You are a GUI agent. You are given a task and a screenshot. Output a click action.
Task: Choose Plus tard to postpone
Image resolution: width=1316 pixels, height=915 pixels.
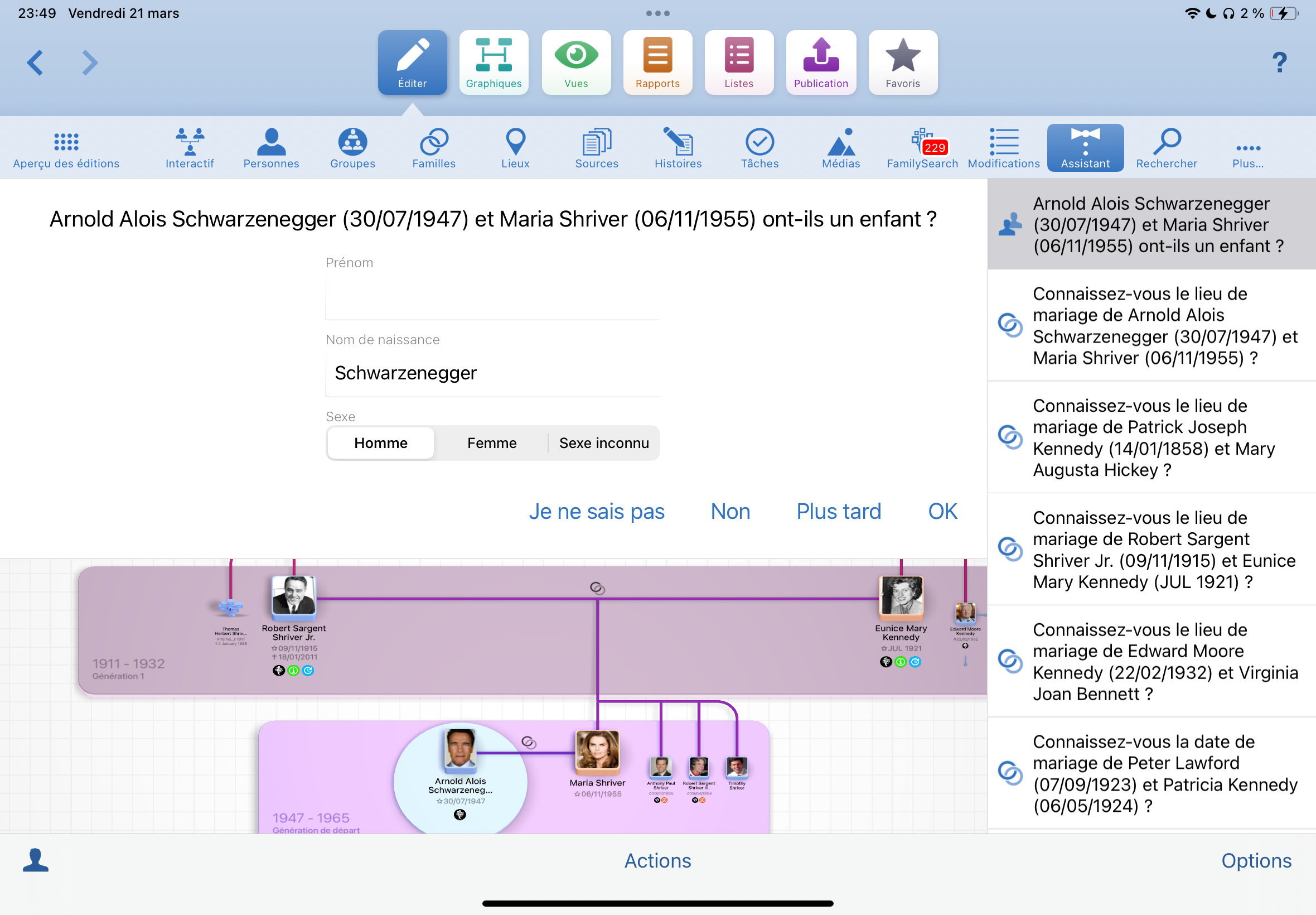(839, 512)
